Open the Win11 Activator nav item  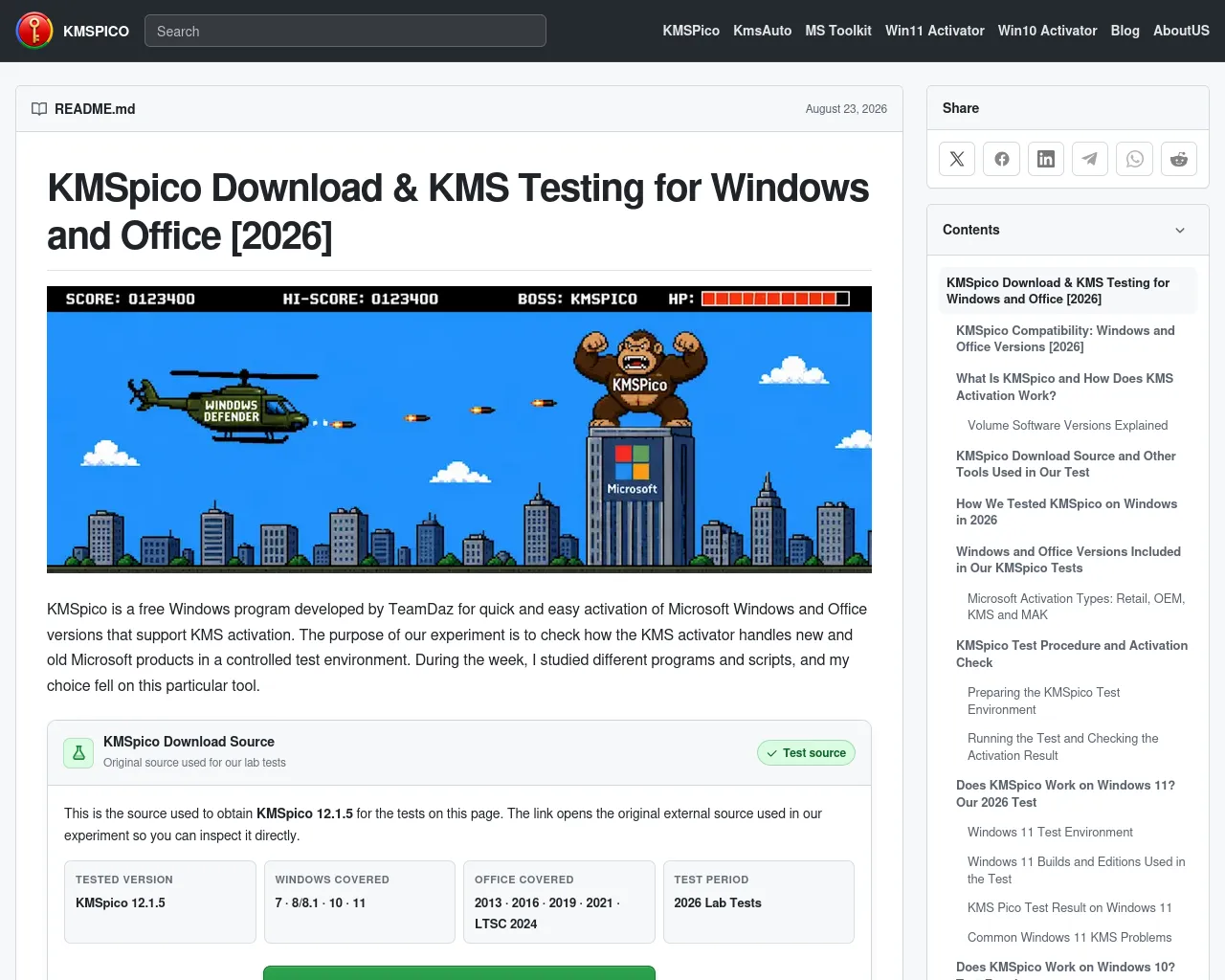[x=935, y=31]
